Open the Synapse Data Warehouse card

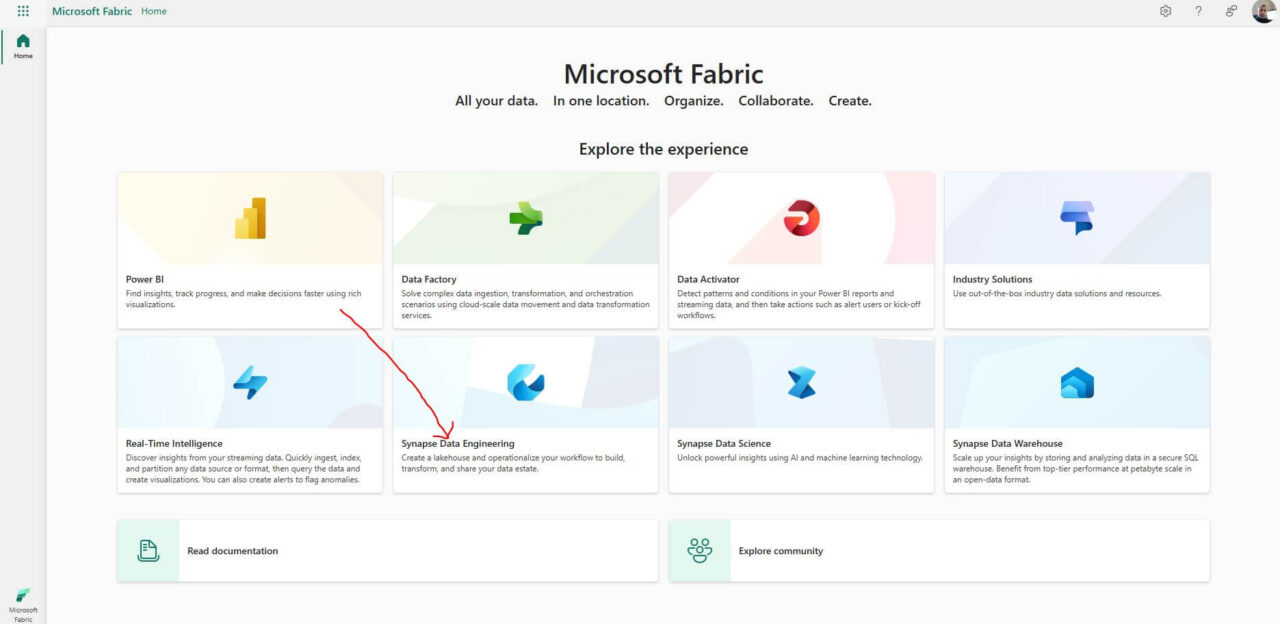coord(1077,414)
